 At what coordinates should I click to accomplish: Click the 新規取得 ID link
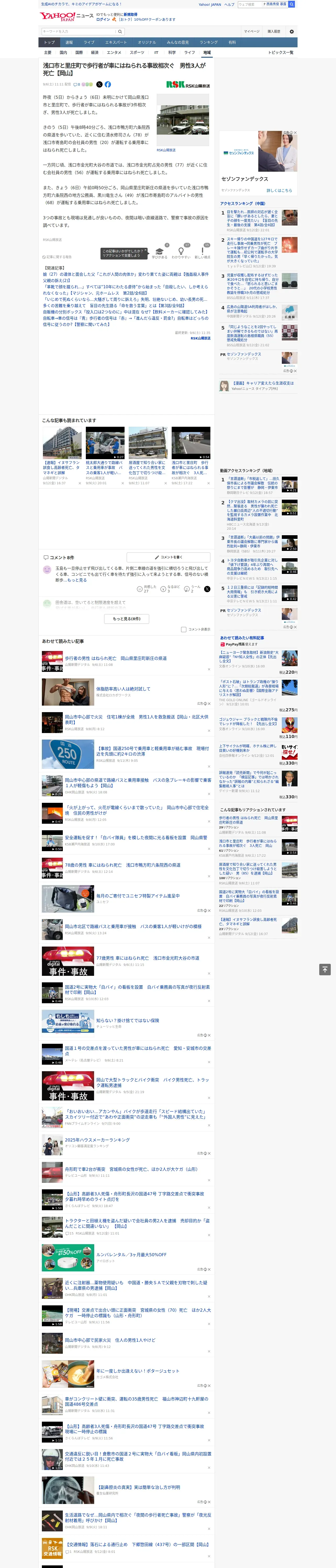[131, 14]
